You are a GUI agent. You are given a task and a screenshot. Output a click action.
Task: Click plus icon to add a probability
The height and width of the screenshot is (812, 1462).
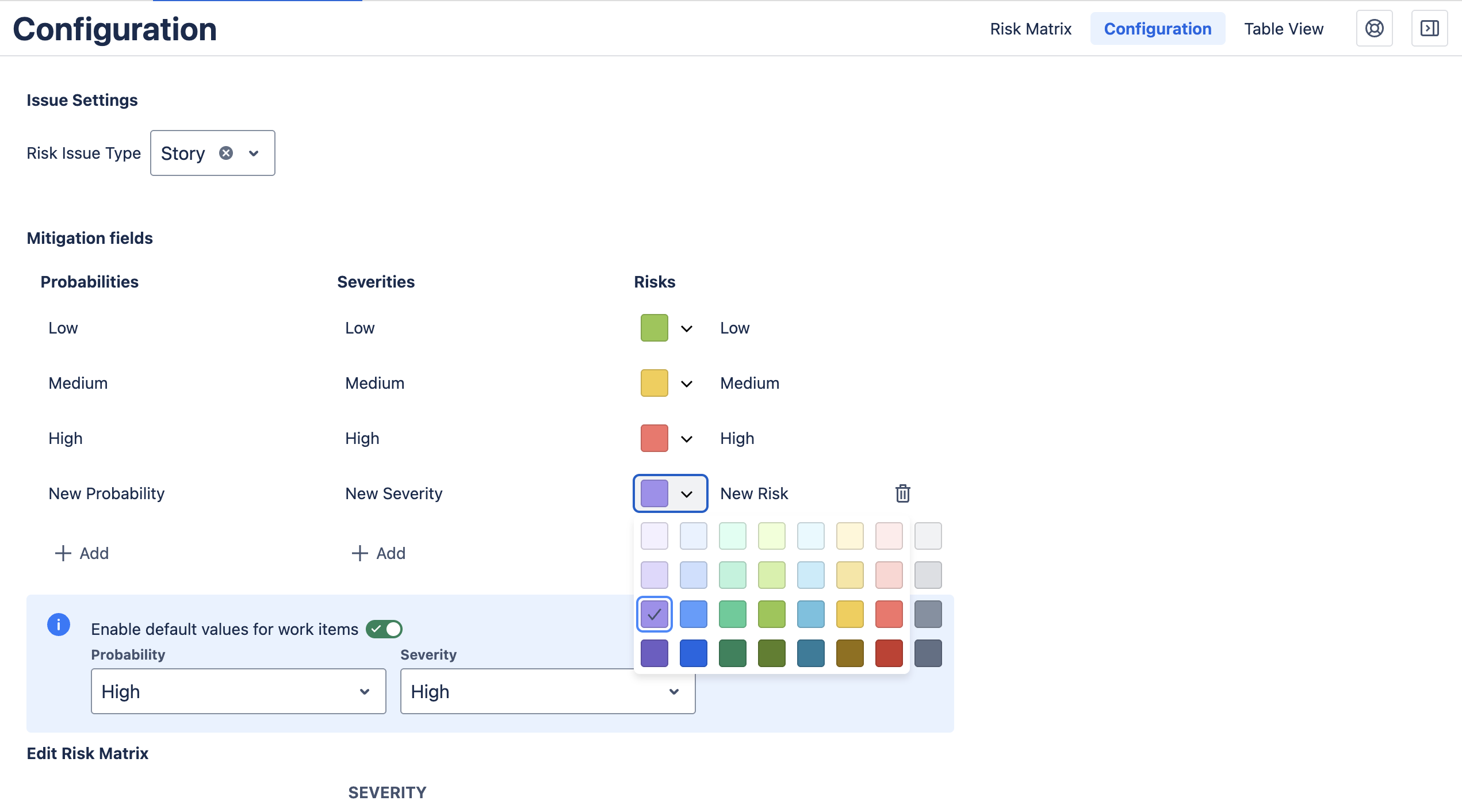click(x=63, y=553)
